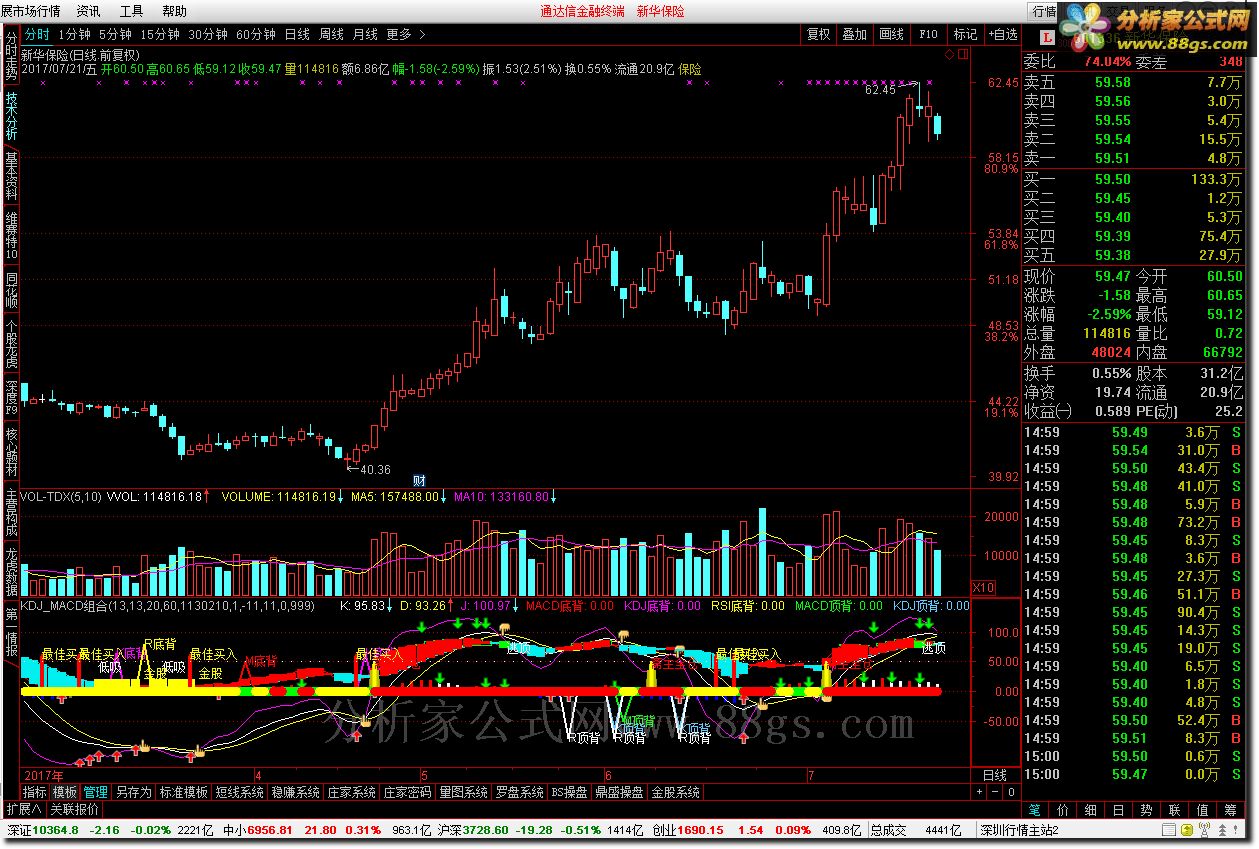This screenshot has height=849, width=1259.
Task: Add stock with +自选 button
Action: pos(1002,34)
